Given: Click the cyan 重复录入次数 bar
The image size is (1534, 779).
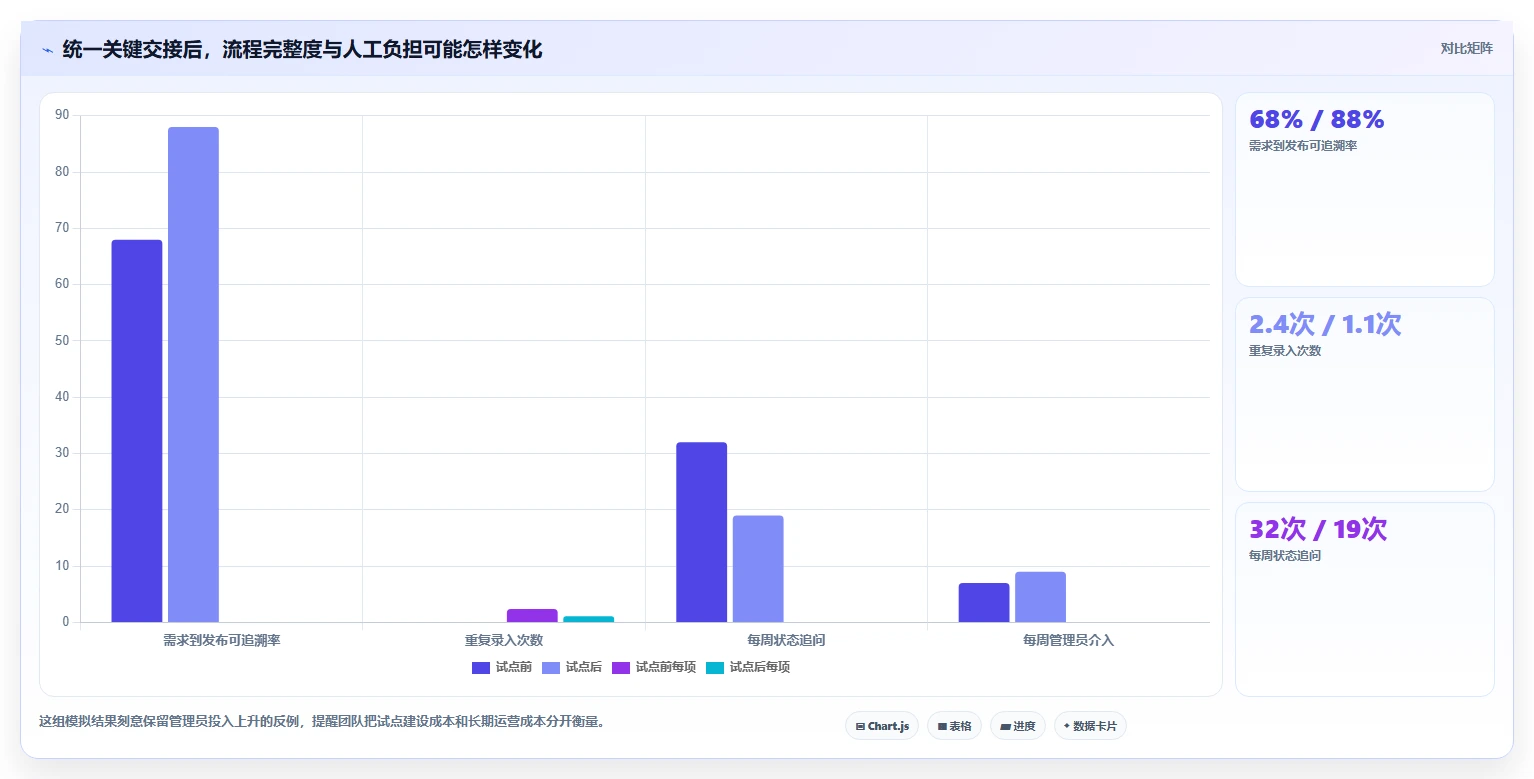Looking at the screenshot, I should [589, 619].
